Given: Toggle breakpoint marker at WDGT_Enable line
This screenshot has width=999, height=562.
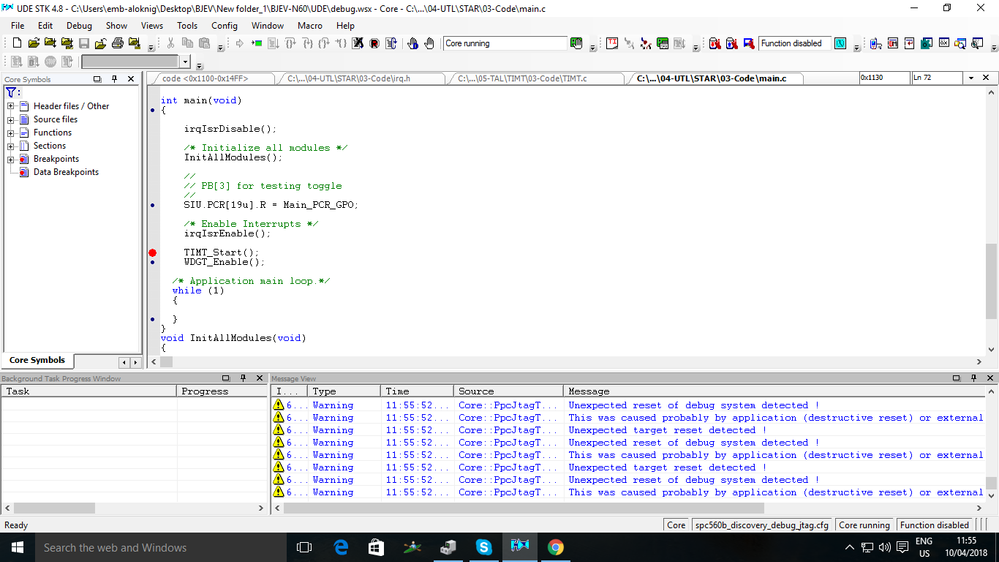Looking at the screenshot, I should pyautogui.click(x=152, y=263).
